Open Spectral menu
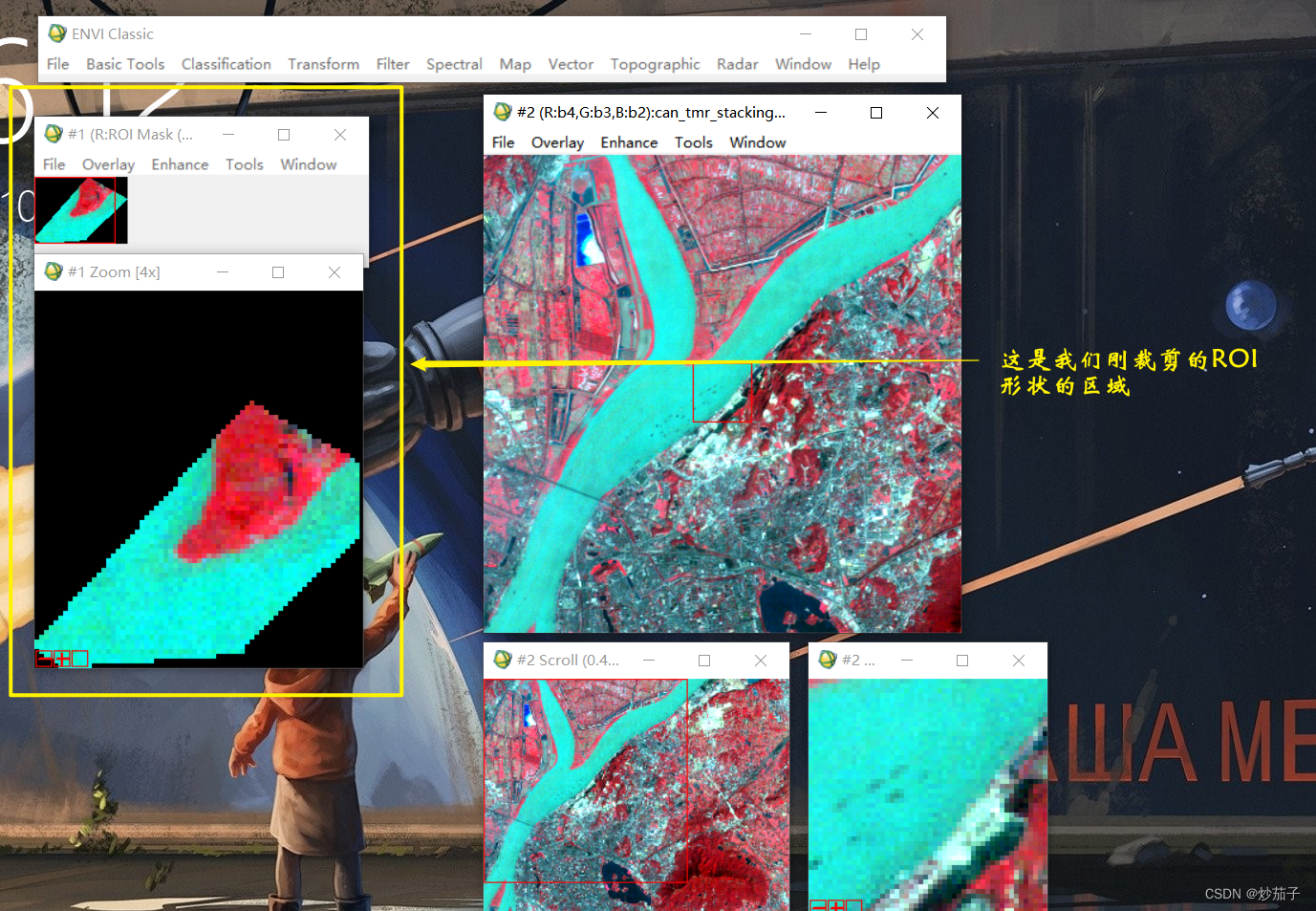The image size is (1316, 911). [x=454, y=64]
